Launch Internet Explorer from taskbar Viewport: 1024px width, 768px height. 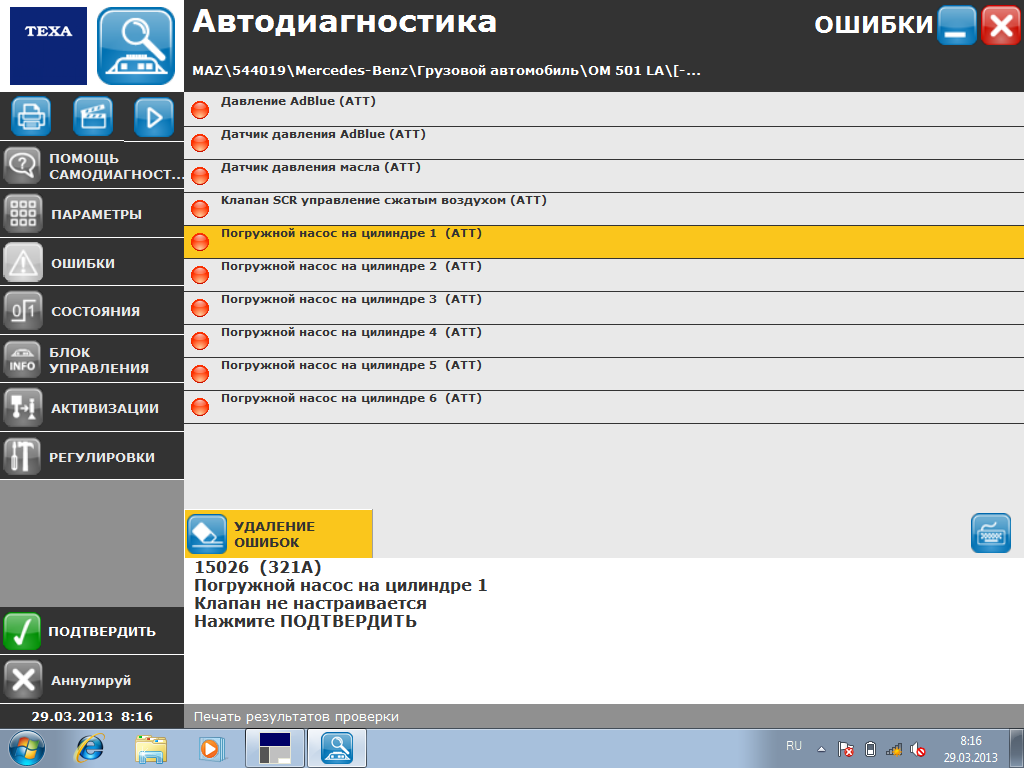[89, 748]
